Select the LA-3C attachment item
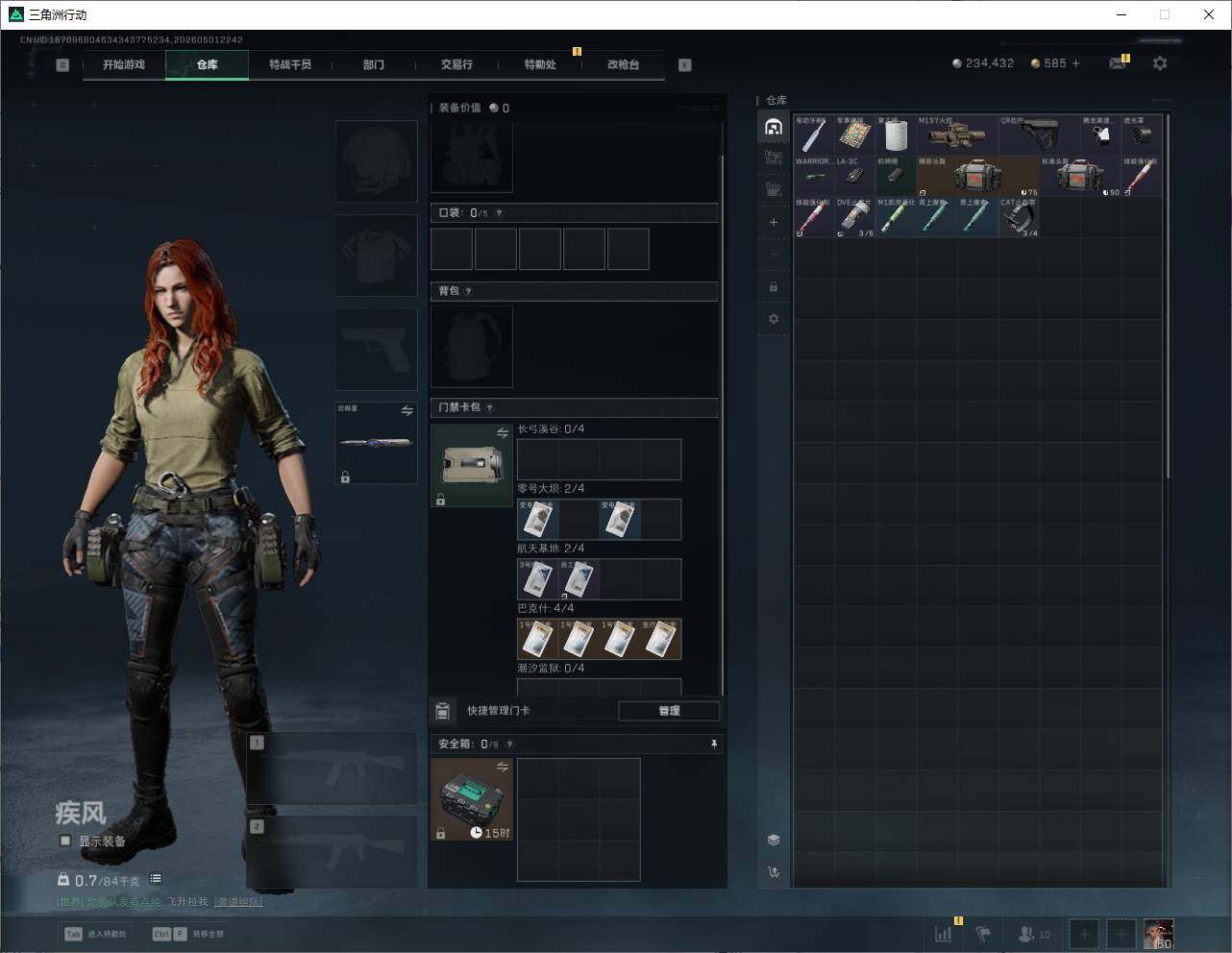Image resolution: width=1232 pixels, height=953 pixels. point(854,177)
